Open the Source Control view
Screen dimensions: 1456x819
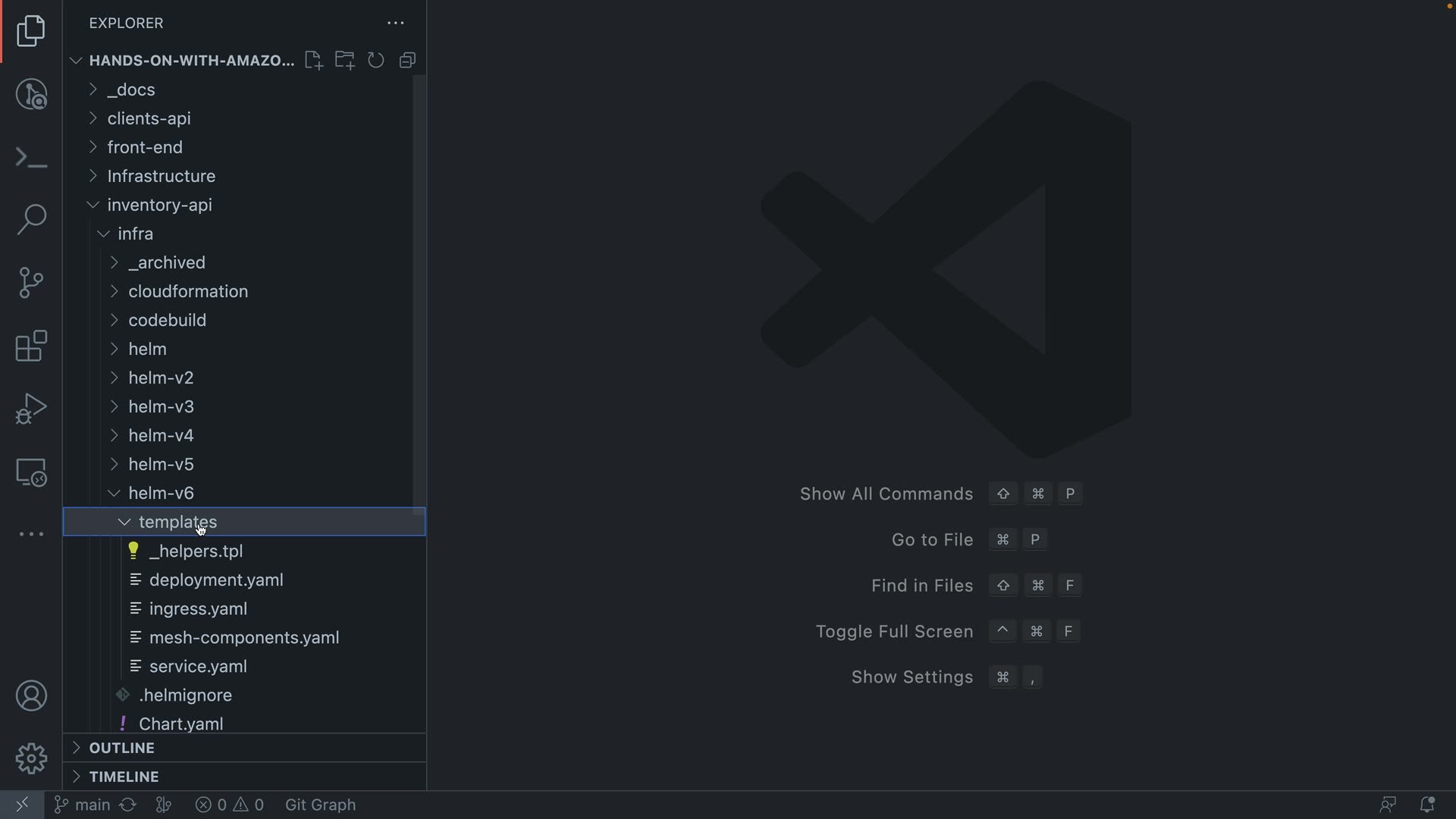coord(31,283)
